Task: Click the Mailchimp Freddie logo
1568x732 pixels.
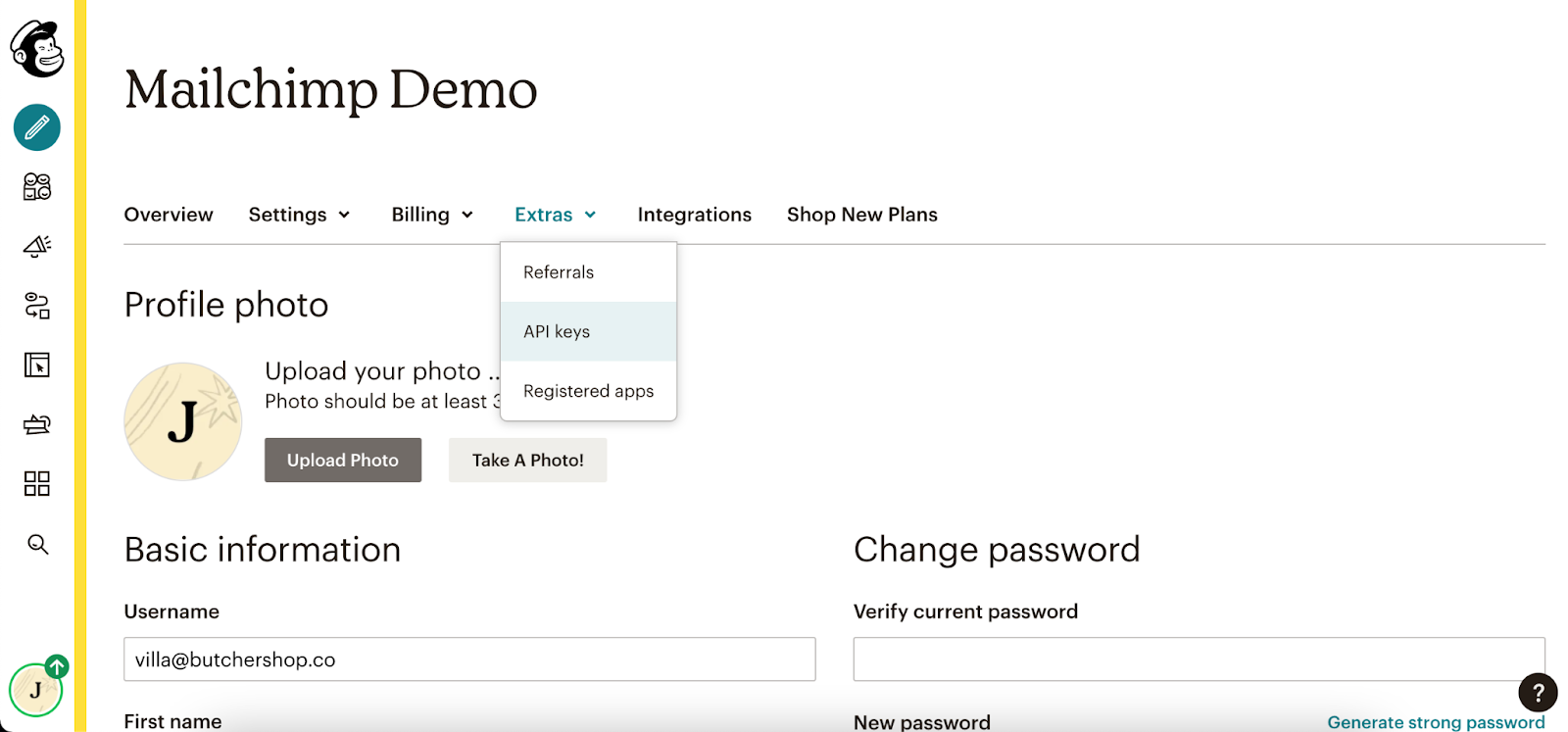Action: click(37, 48)
